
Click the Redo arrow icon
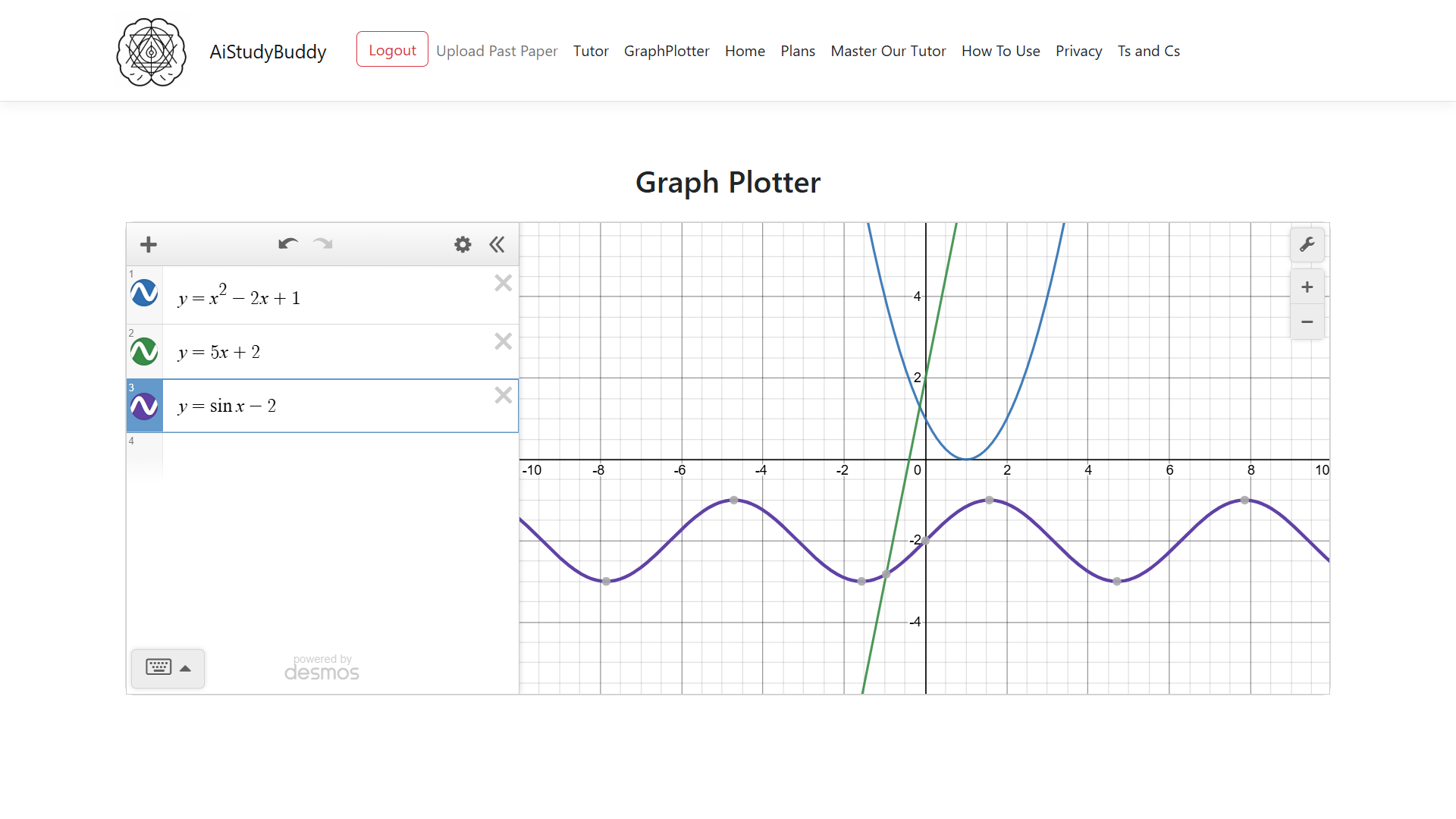click(323, 243)
